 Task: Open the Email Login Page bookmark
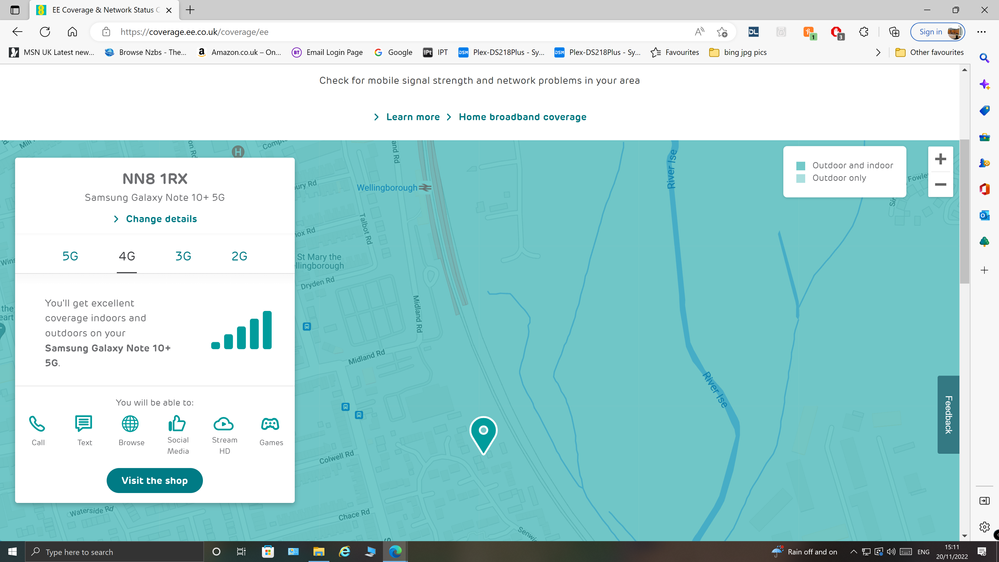pos(327,52)
